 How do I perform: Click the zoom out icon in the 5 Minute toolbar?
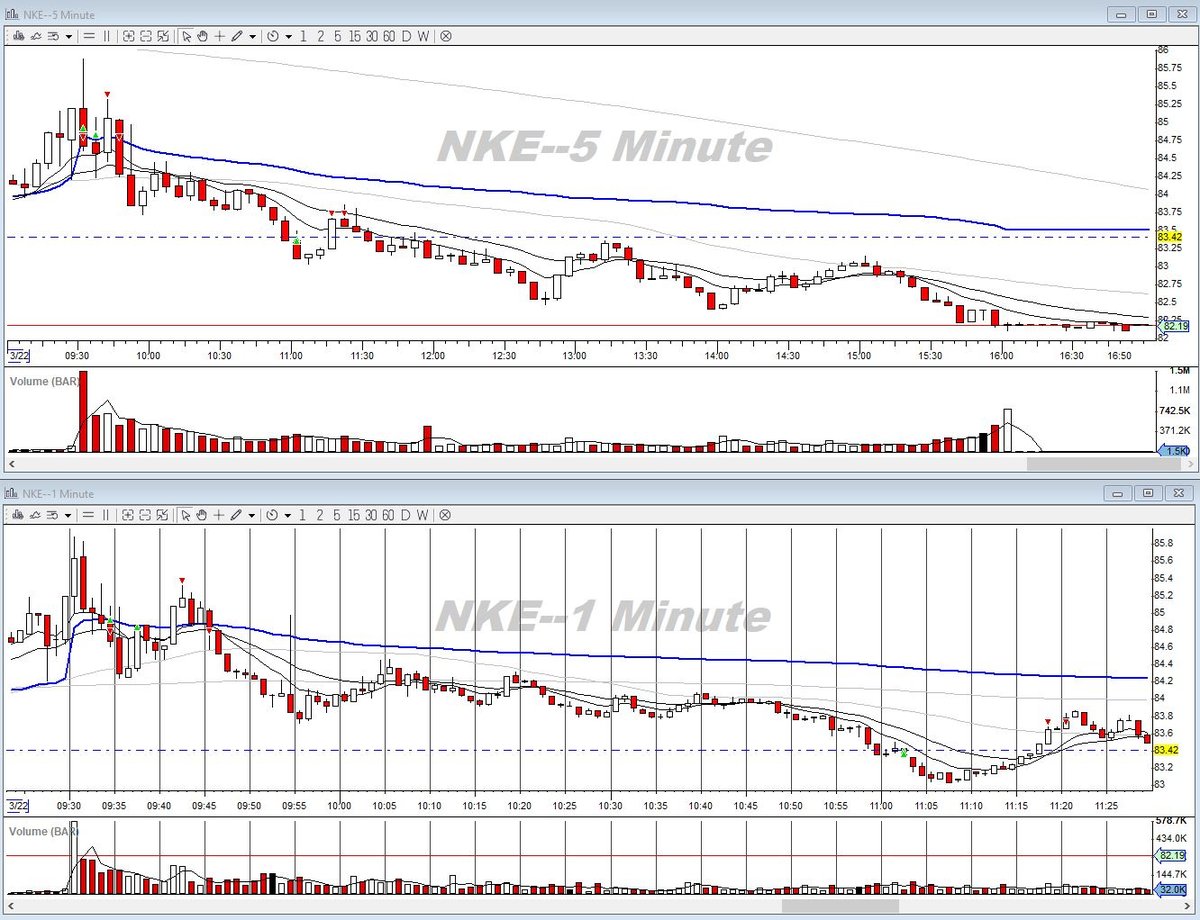(146, 36)
